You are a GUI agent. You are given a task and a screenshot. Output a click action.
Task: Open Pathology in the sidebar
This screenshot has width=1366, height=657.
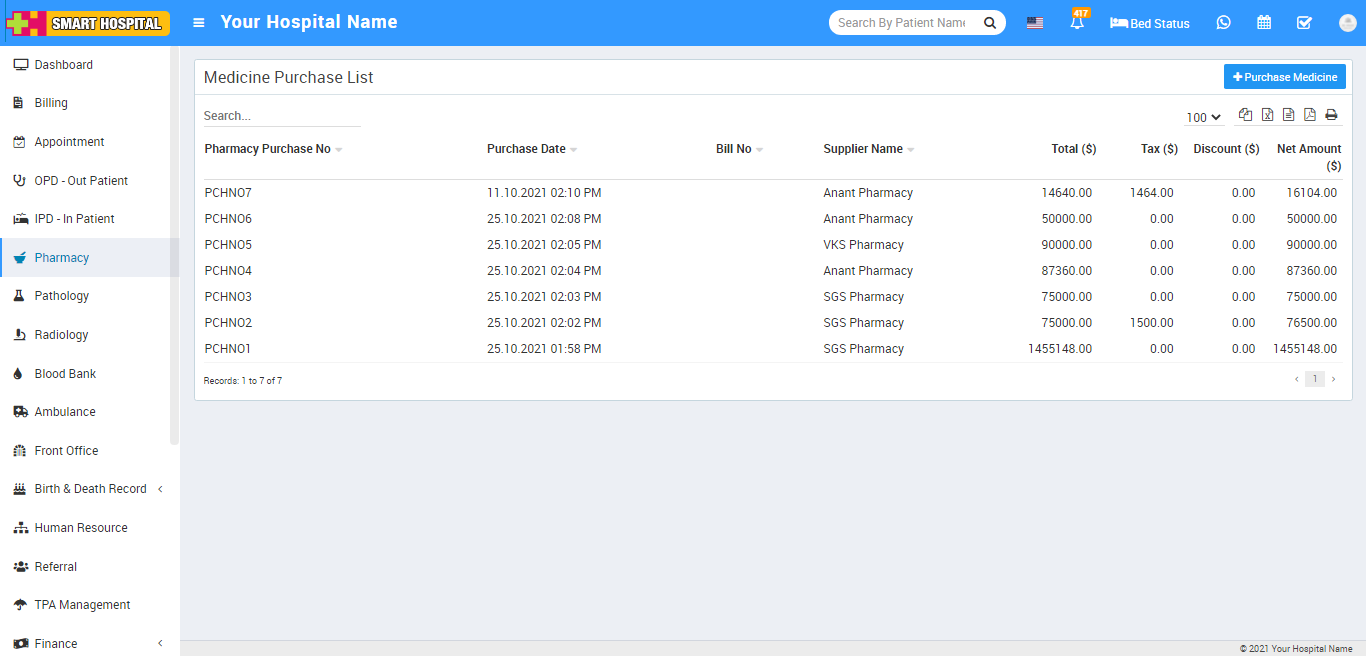click(62, 296)
